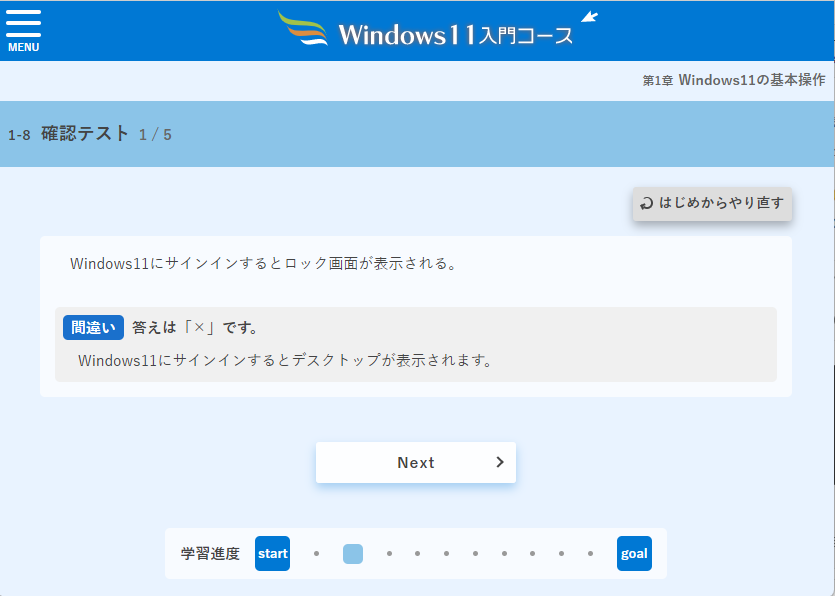Click the 1 / 5 question counter
This screenshot has width=835, height=596.
(155, 135)
